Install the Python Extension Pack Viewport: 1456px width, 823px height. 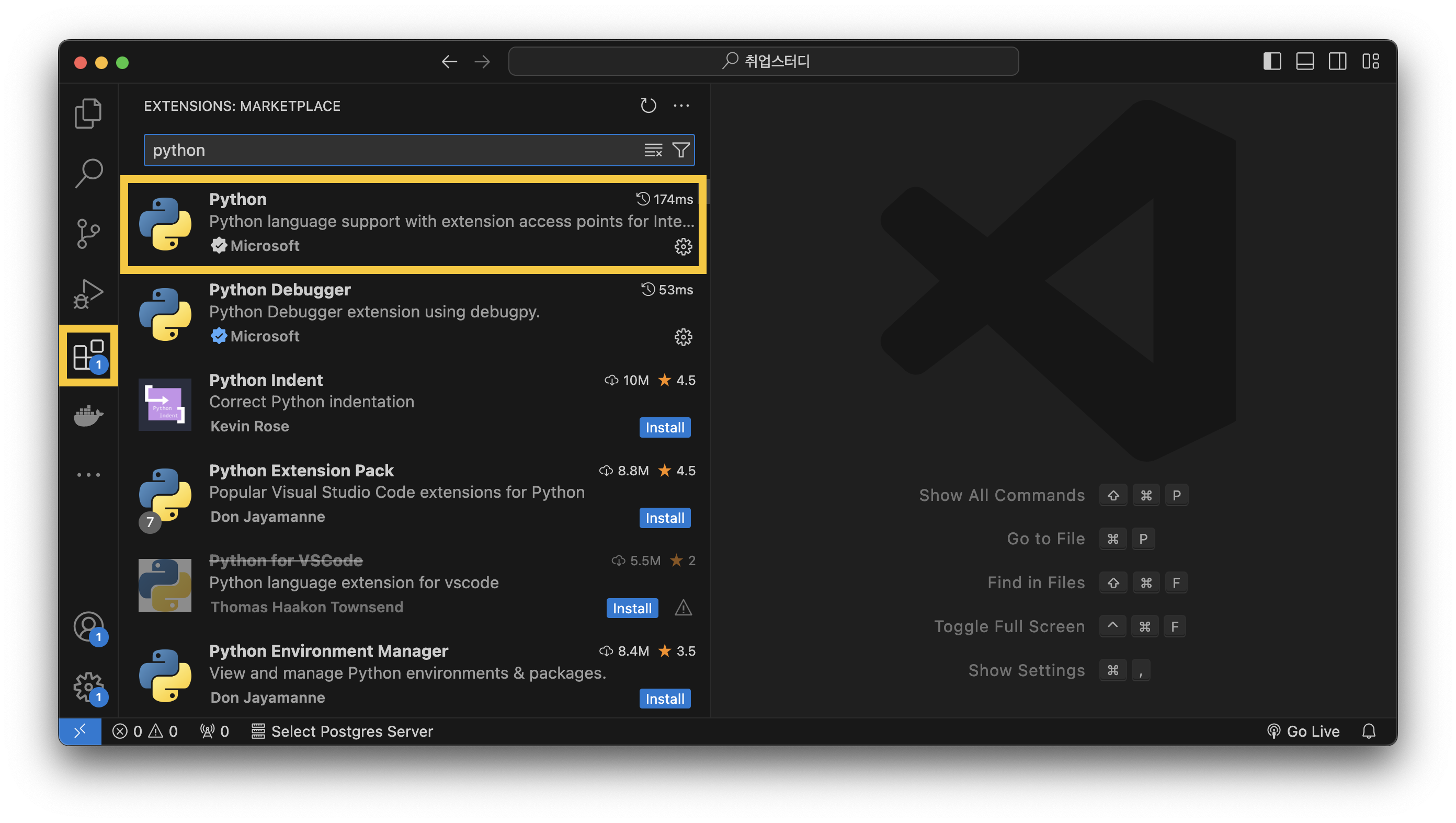(x=665, y=518)
